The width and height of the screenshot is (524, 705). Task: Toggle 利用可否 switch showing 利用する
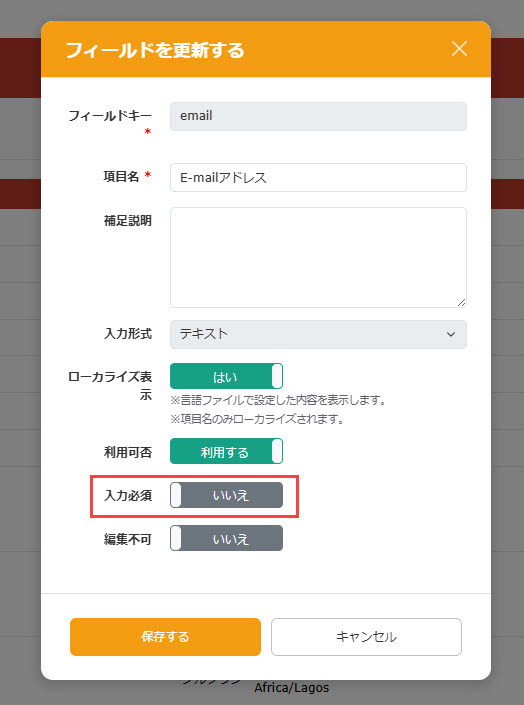pyautogui.click(x=226, y=451)
